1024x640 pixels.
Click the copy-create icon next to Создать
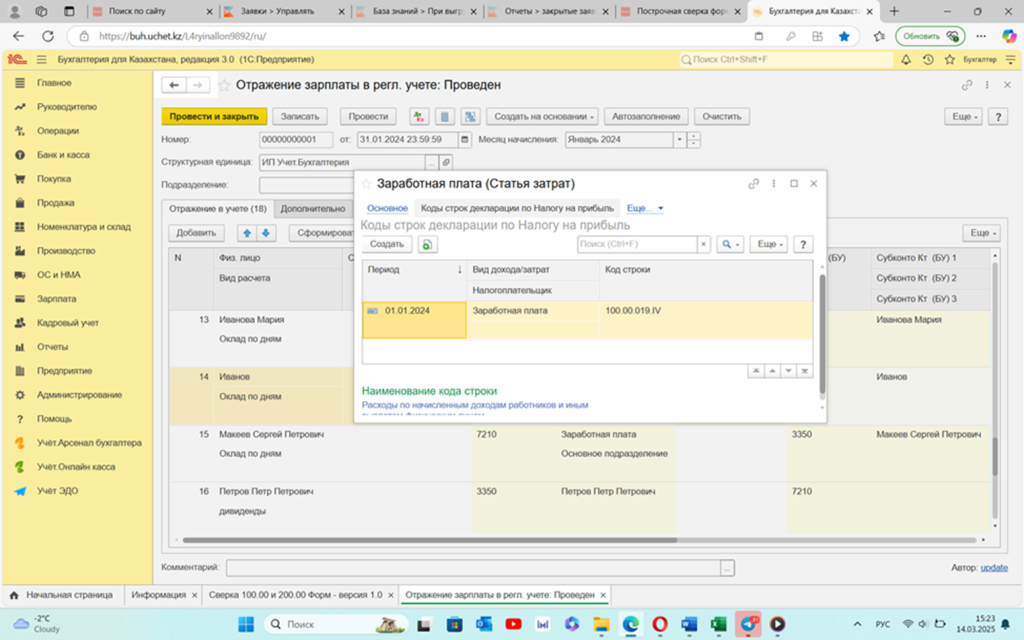point(428,244)
